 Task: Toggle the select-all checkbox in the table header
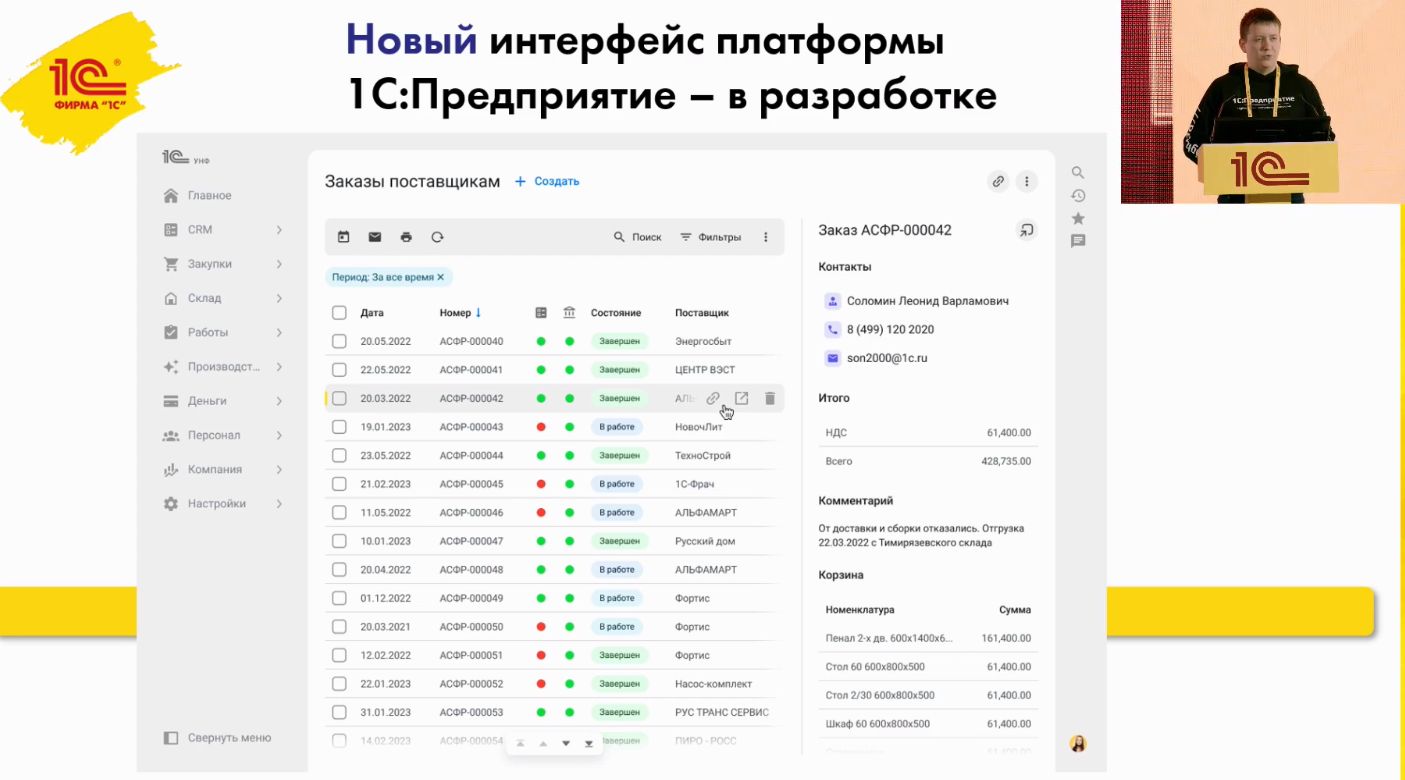(339, 313)
